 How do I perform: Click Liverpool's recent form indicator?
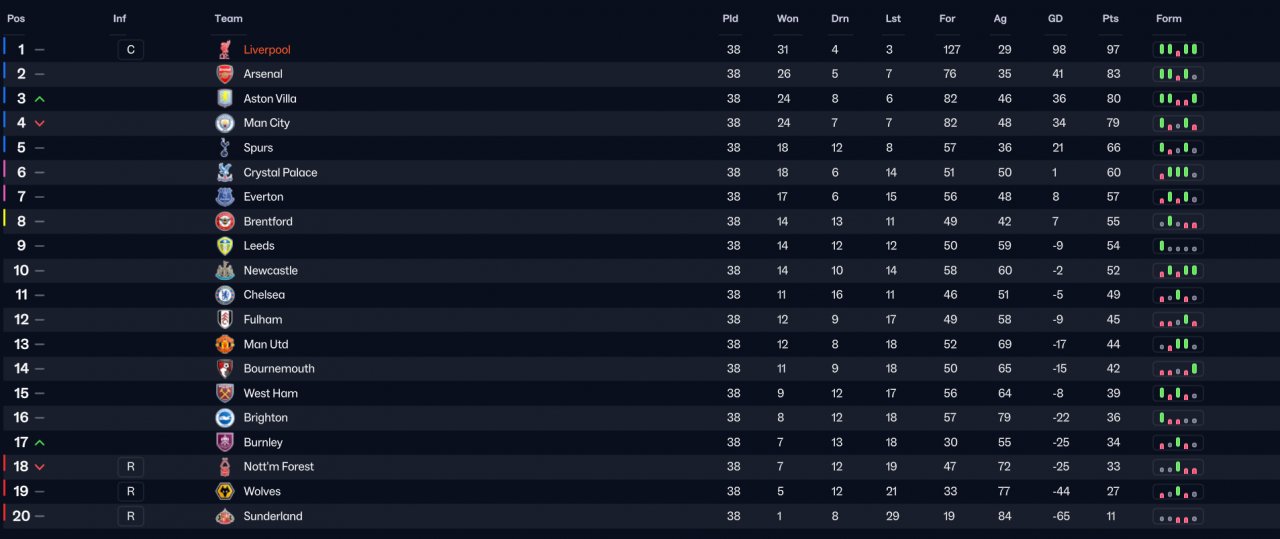pyautogui.click(x=1178, y=50)
